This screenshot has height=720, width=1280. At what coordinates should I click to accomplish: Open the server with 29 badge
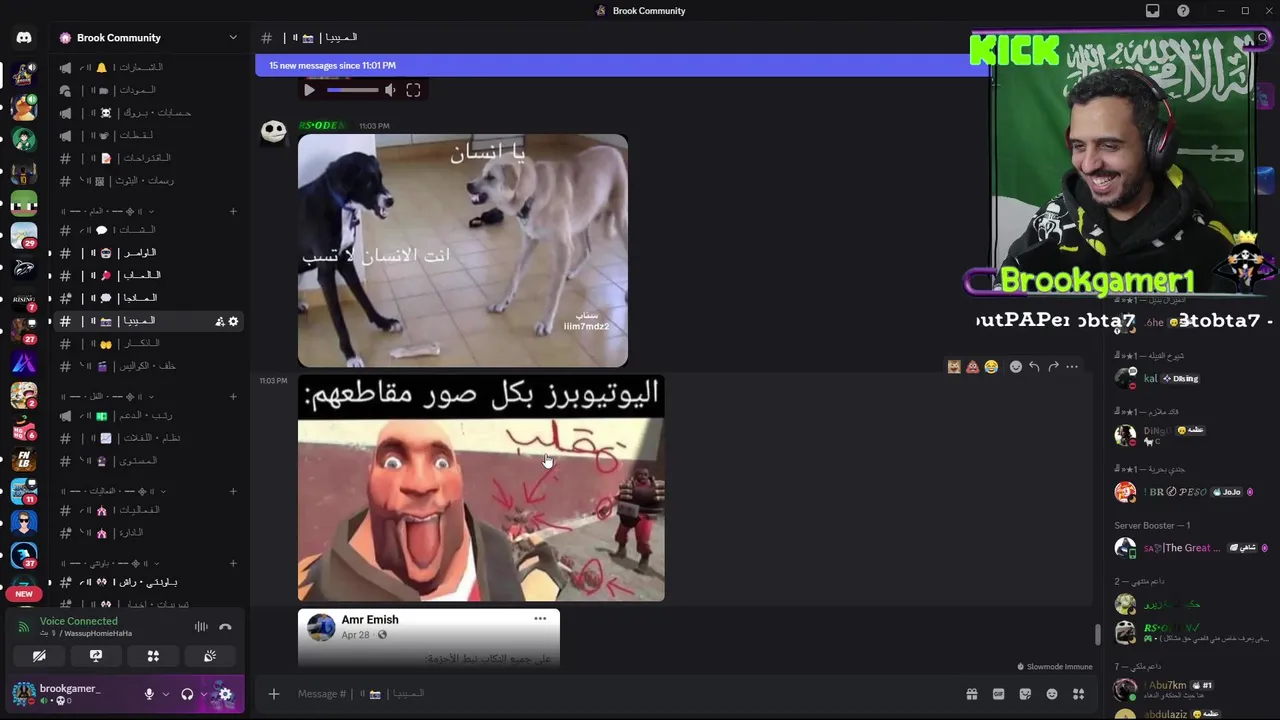[x=24, y=235]
